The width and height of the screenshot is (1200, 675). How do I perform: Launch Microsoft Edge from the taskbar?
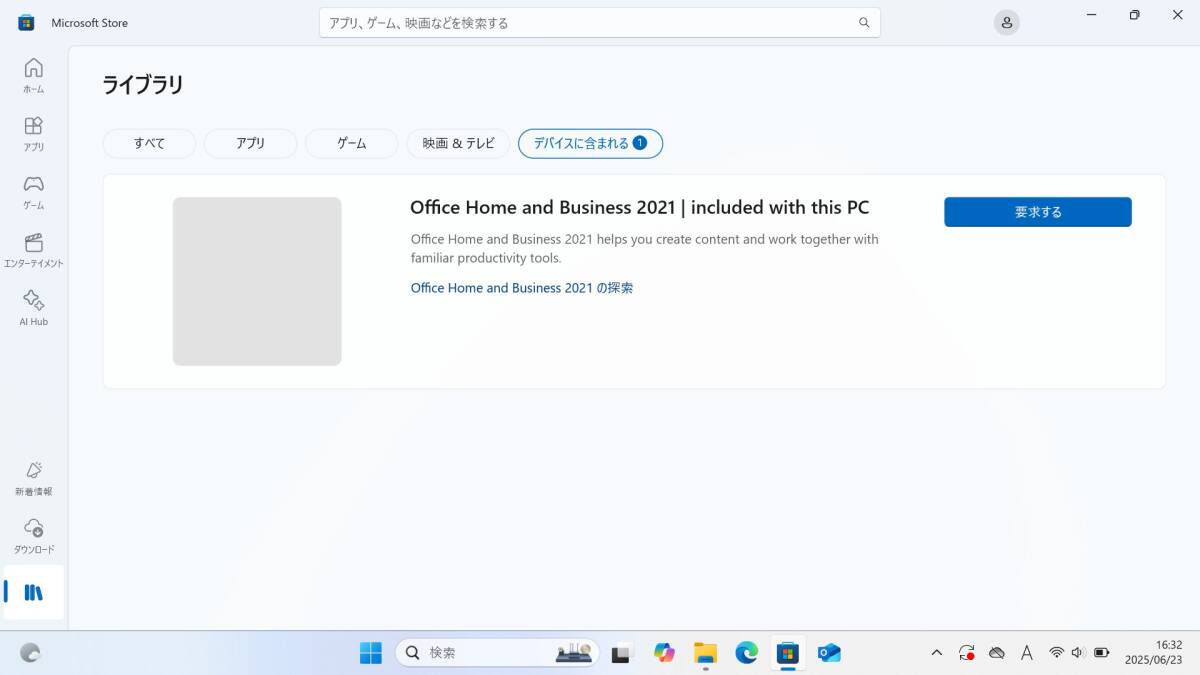click(746, 652)
